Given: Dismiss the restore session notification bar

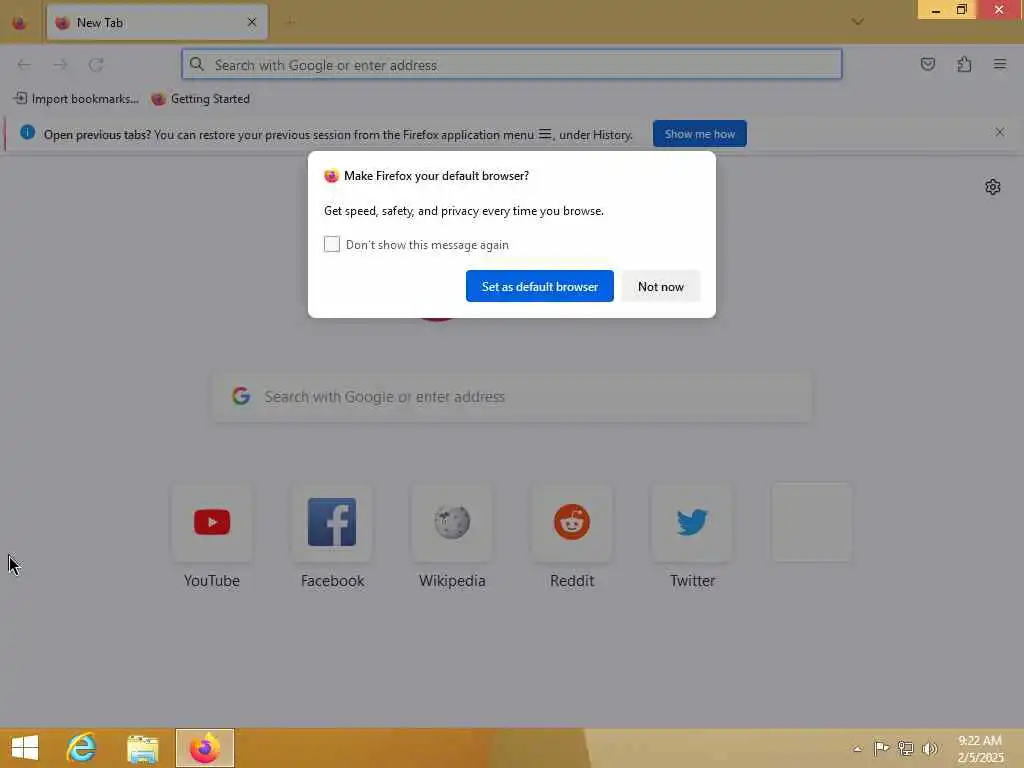Looking at the screenshot, I should click(1000, 133).
